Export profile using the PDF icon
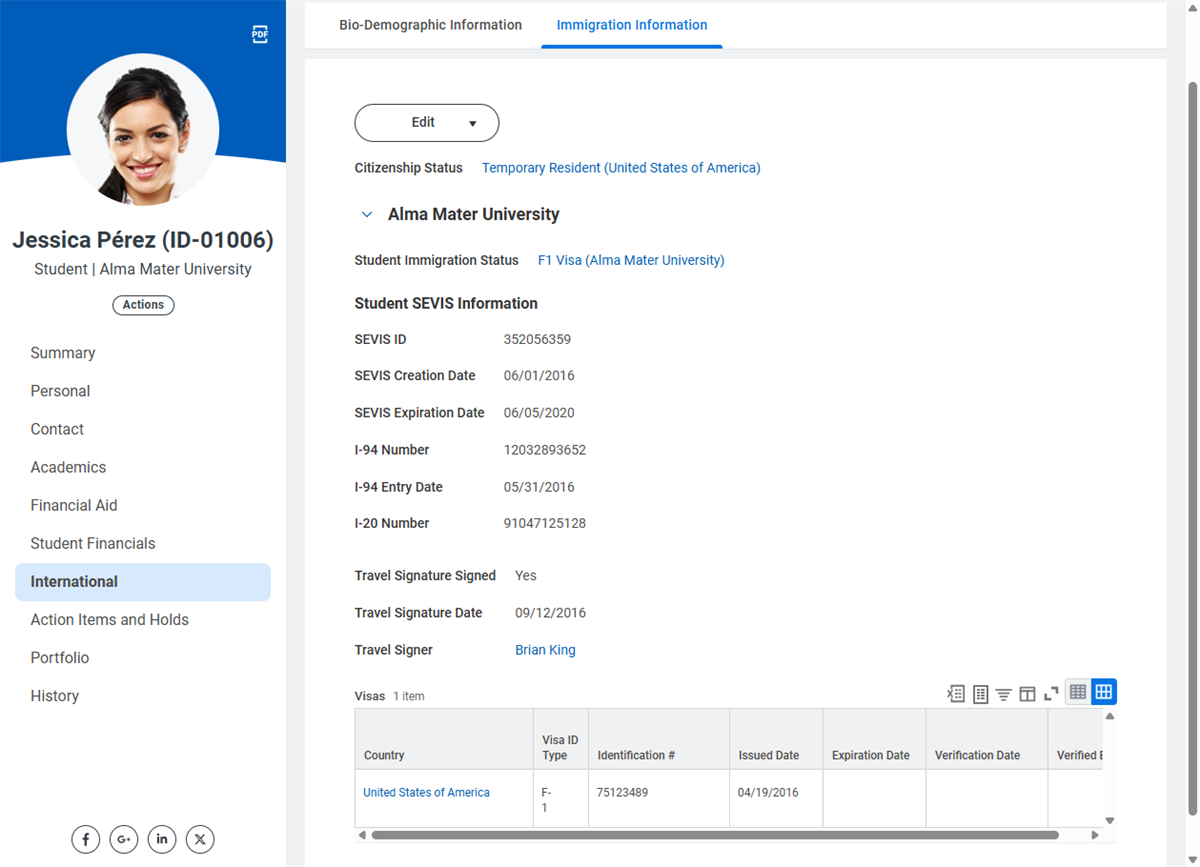 click(x=260, y=35)
